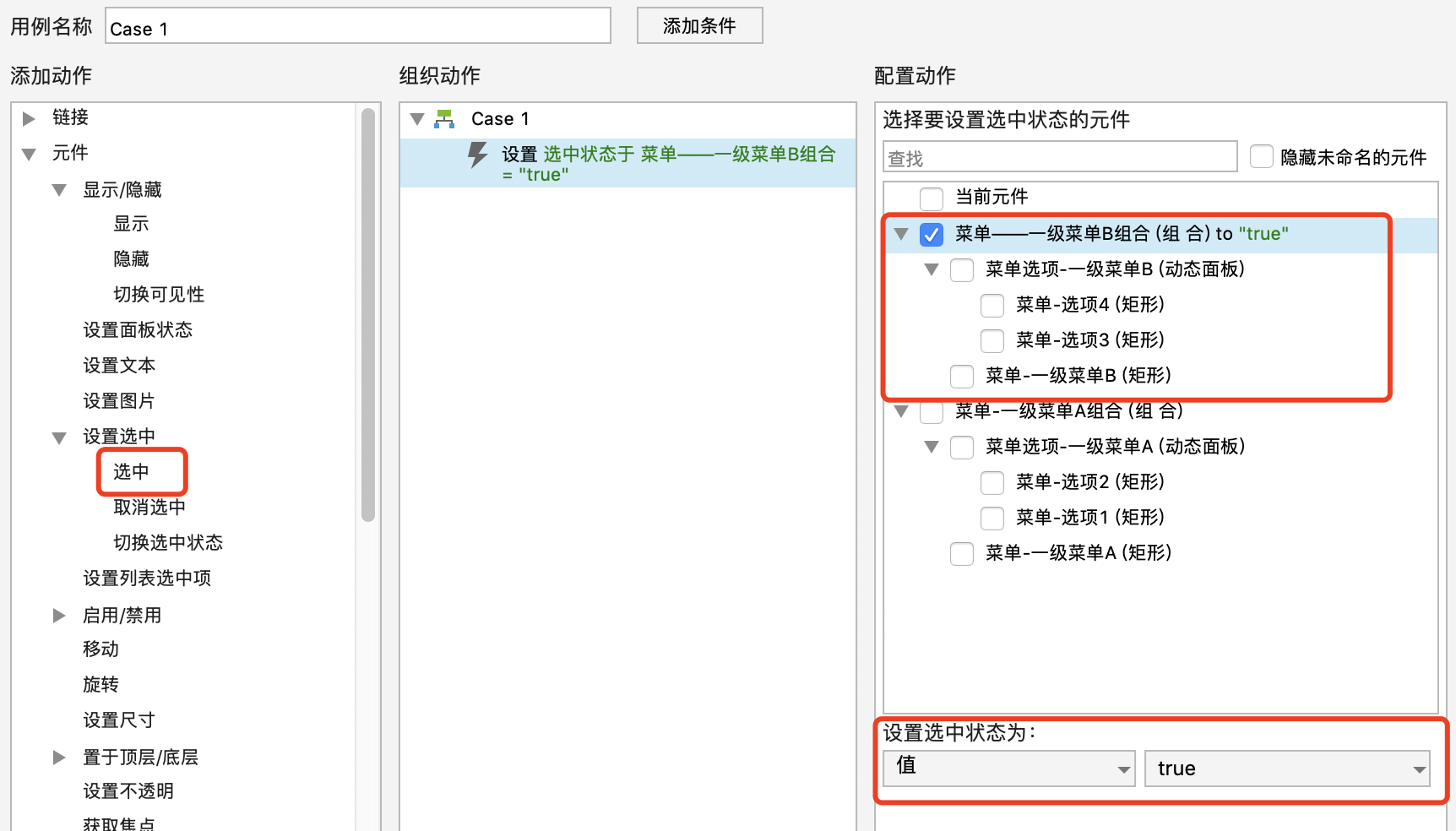
Task: Toggle 隐藏未命名的元件 checkbox
Action: coord(1261,156)
